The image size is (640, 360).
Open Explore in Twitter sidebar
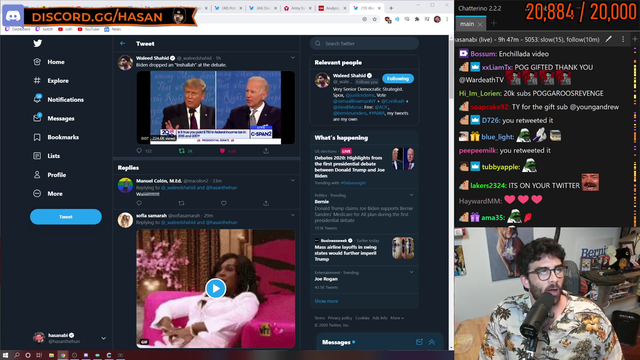51,81
